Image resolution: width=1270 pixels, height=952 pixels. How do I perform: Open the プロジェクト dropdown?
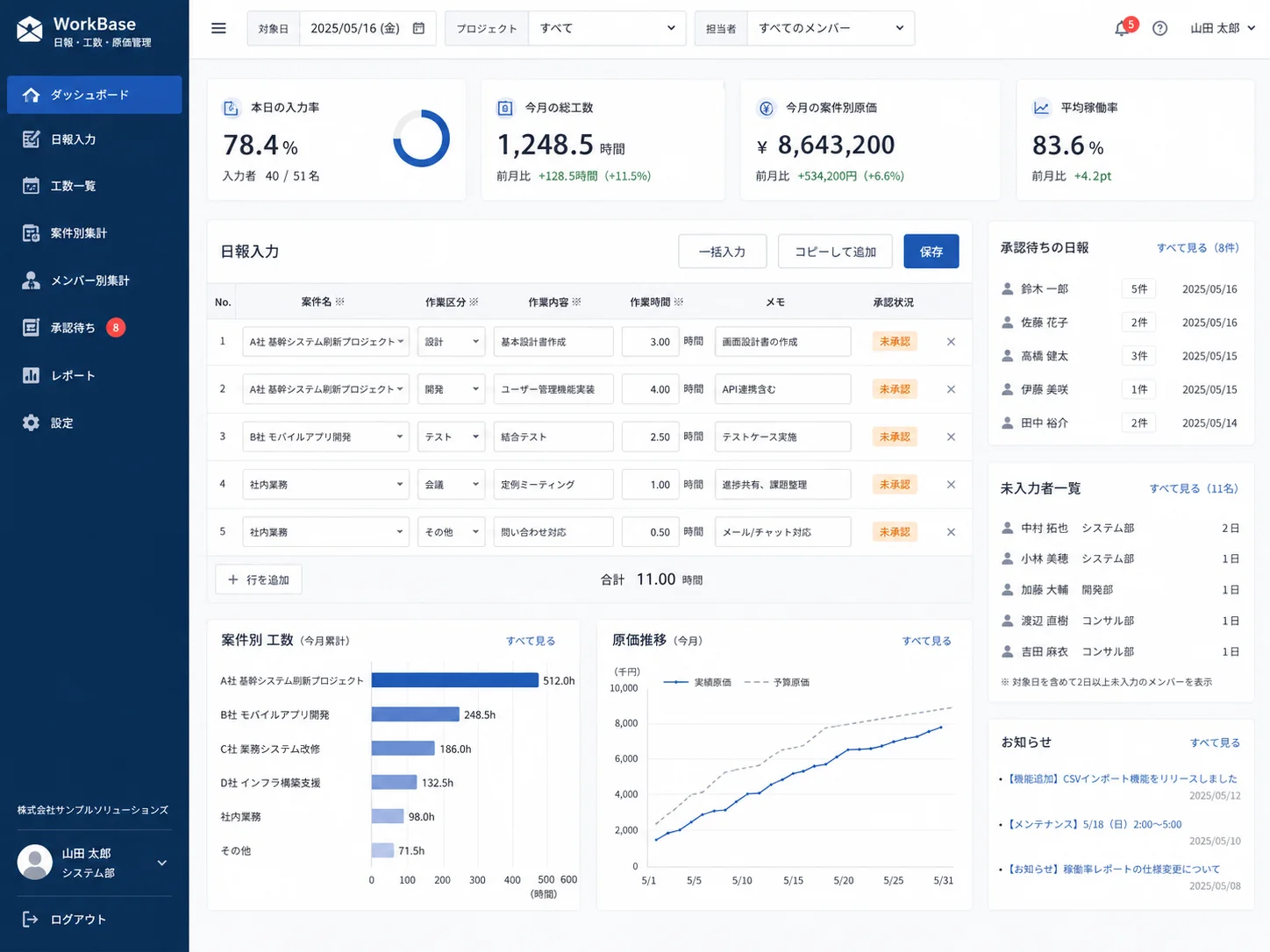point(608,28)
